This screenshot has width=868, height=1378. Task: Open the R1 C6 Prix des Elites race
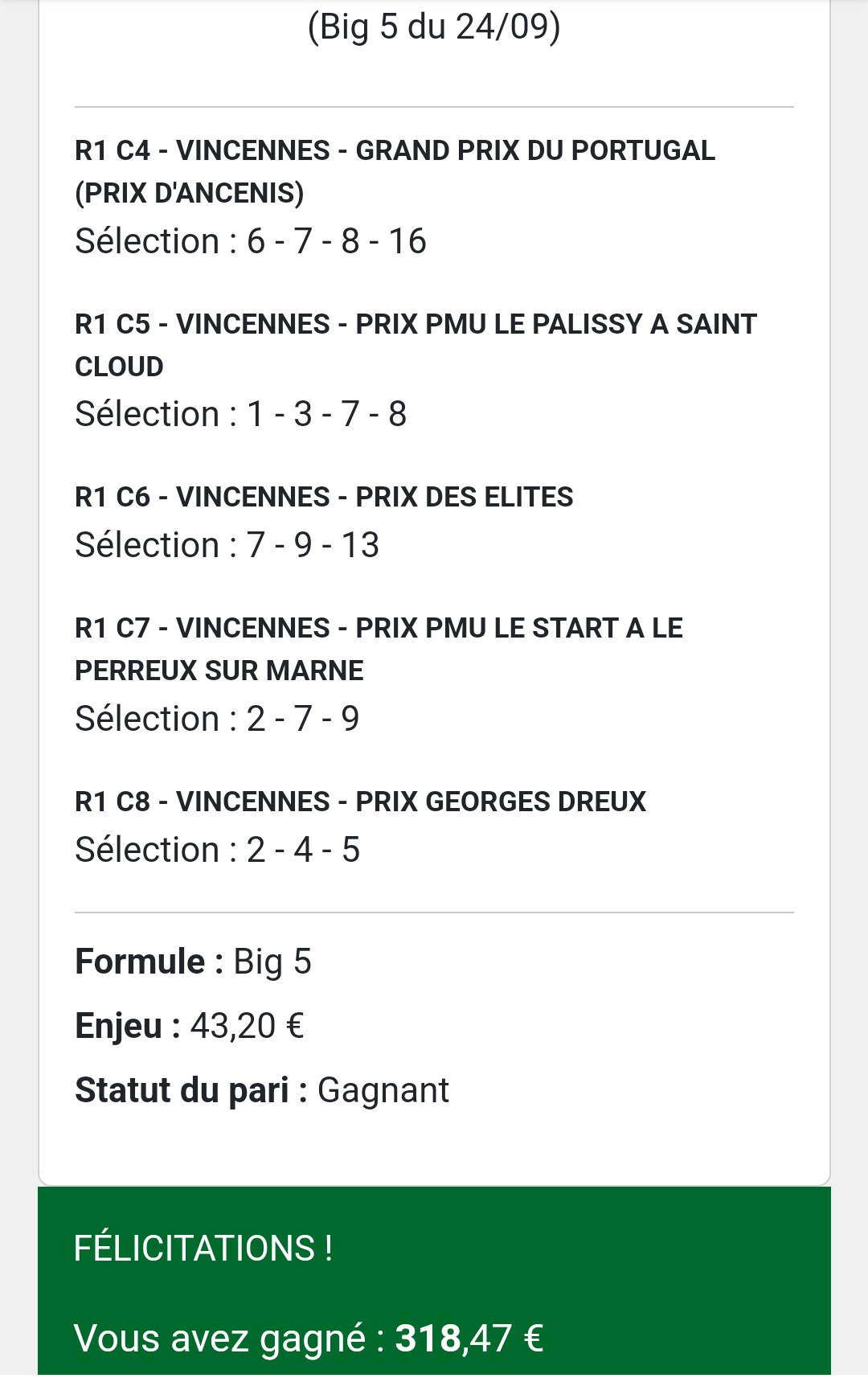[x=324, y=497]
